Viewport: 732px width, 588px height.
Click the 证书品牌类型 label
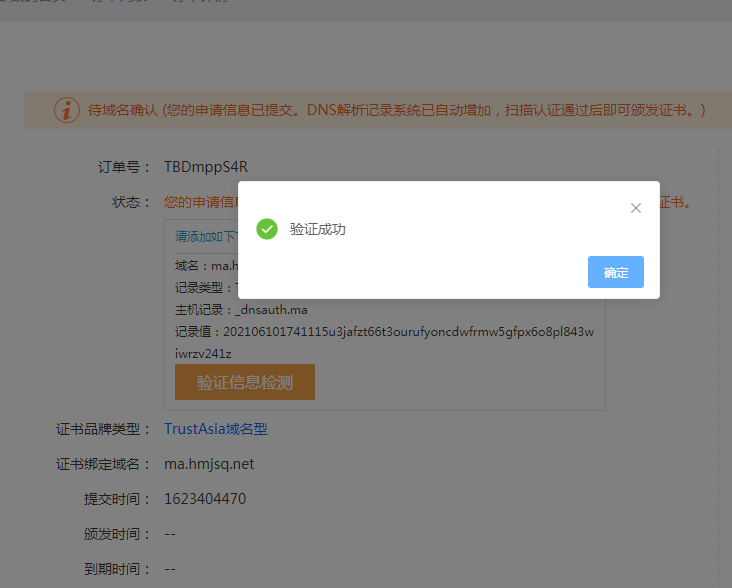(104, 429)
